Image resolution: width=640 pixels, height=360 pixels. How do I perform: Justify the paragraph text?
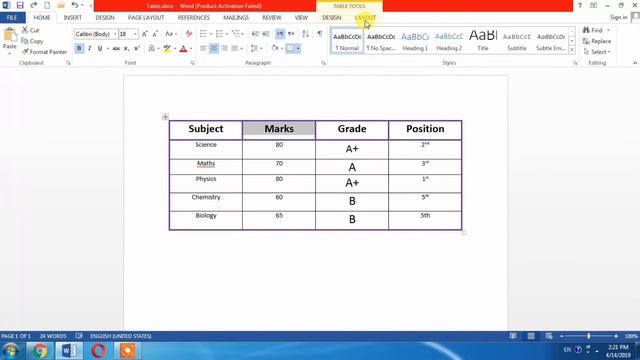click(x=235, y=49)
